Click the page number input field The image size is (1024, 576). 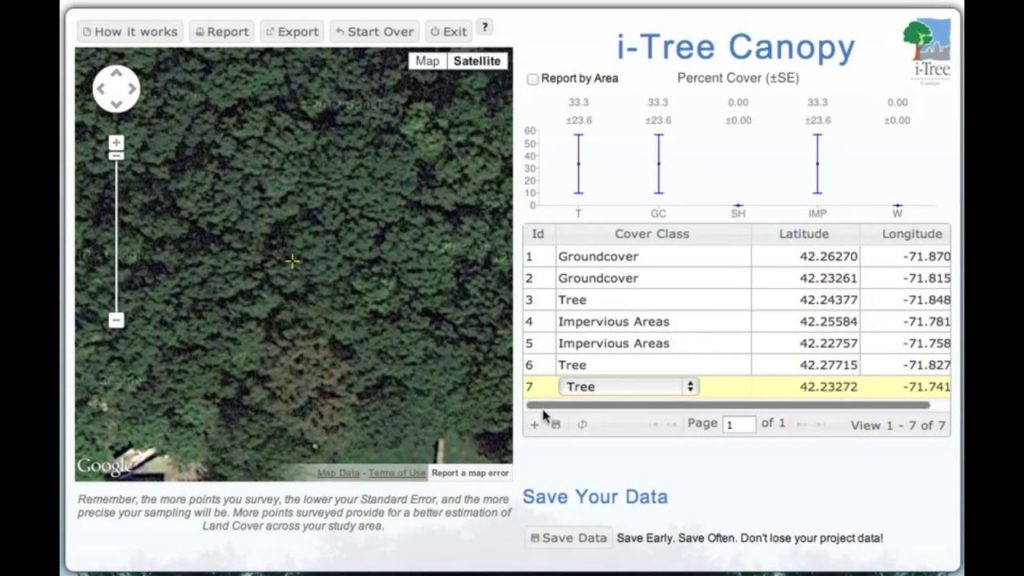[739, 424]
